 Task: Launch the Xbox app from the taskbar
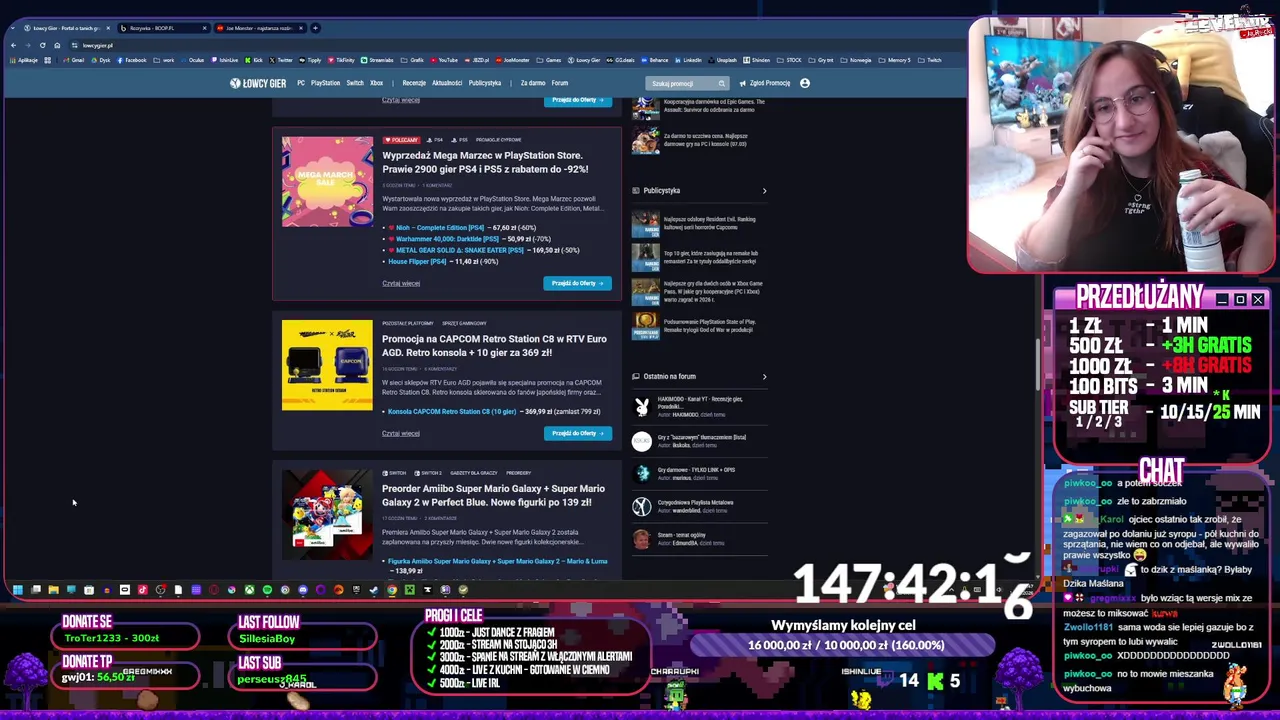[249, 590]
